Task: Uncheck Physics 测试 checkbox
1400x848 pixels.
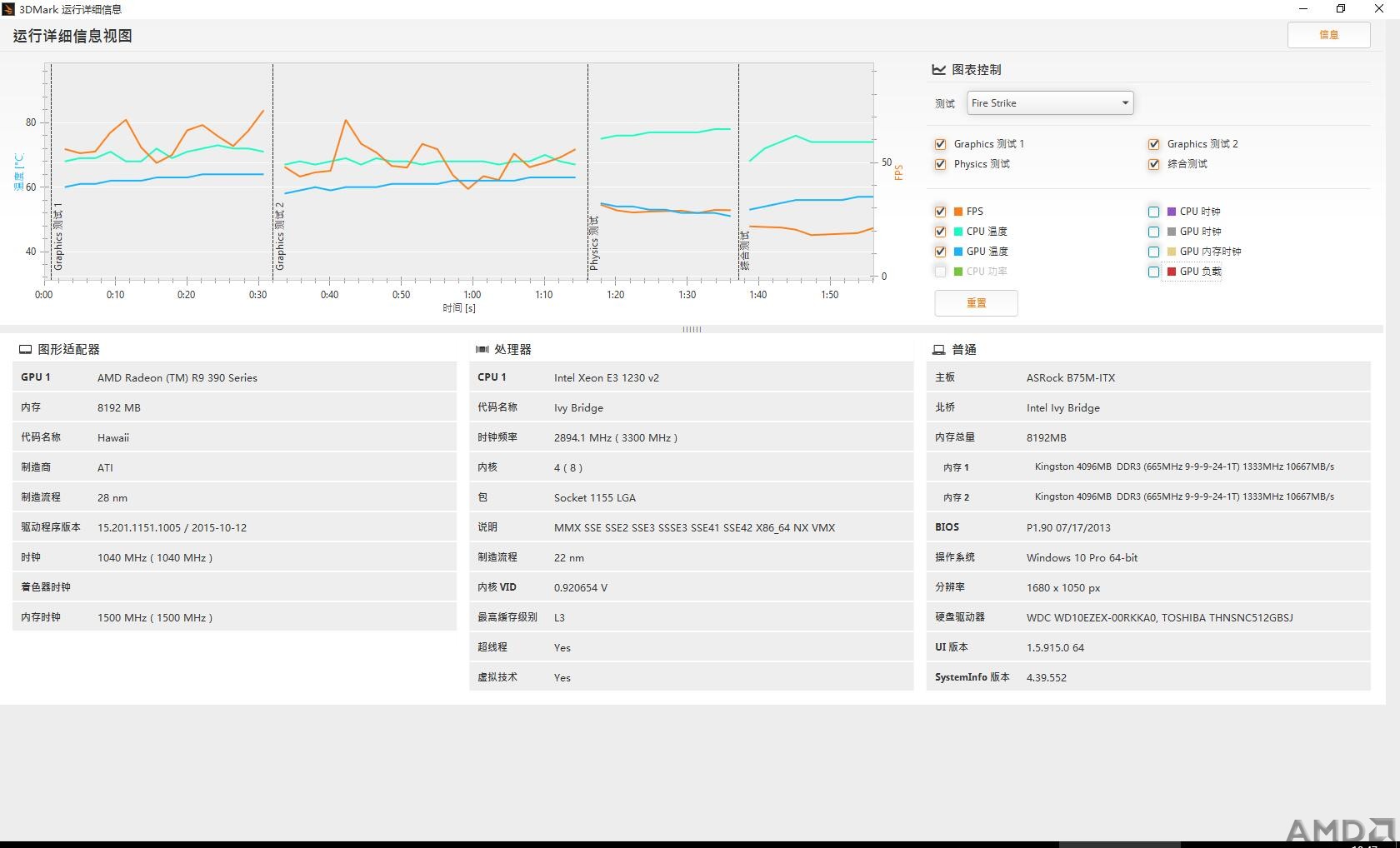Action: click(x=940, y=164)
